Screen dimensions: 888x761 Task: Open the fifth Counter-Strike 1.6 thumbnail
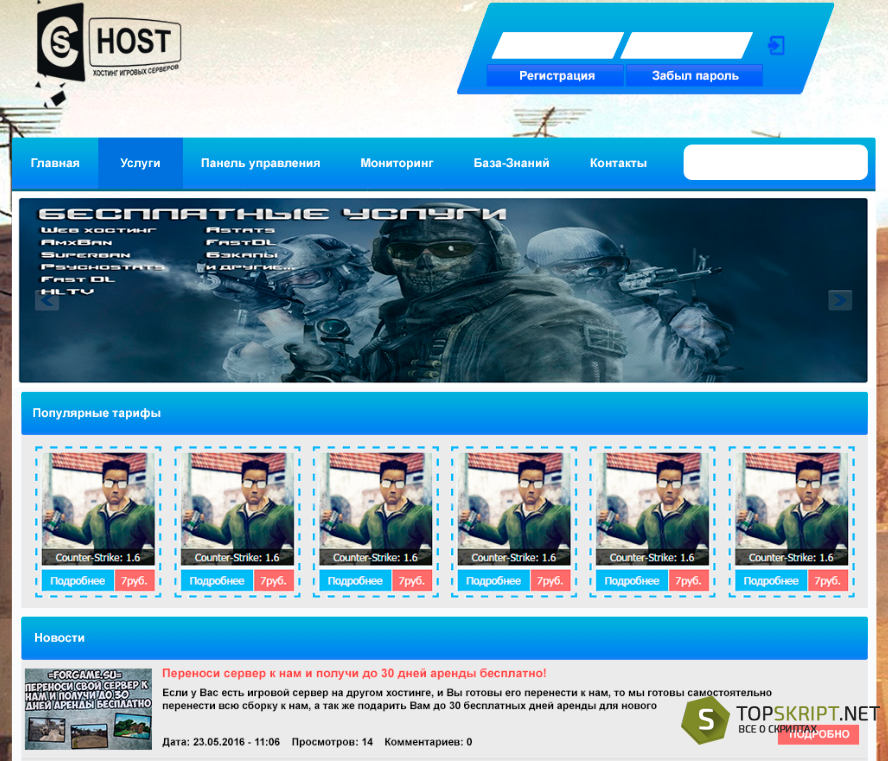[652, 508]
